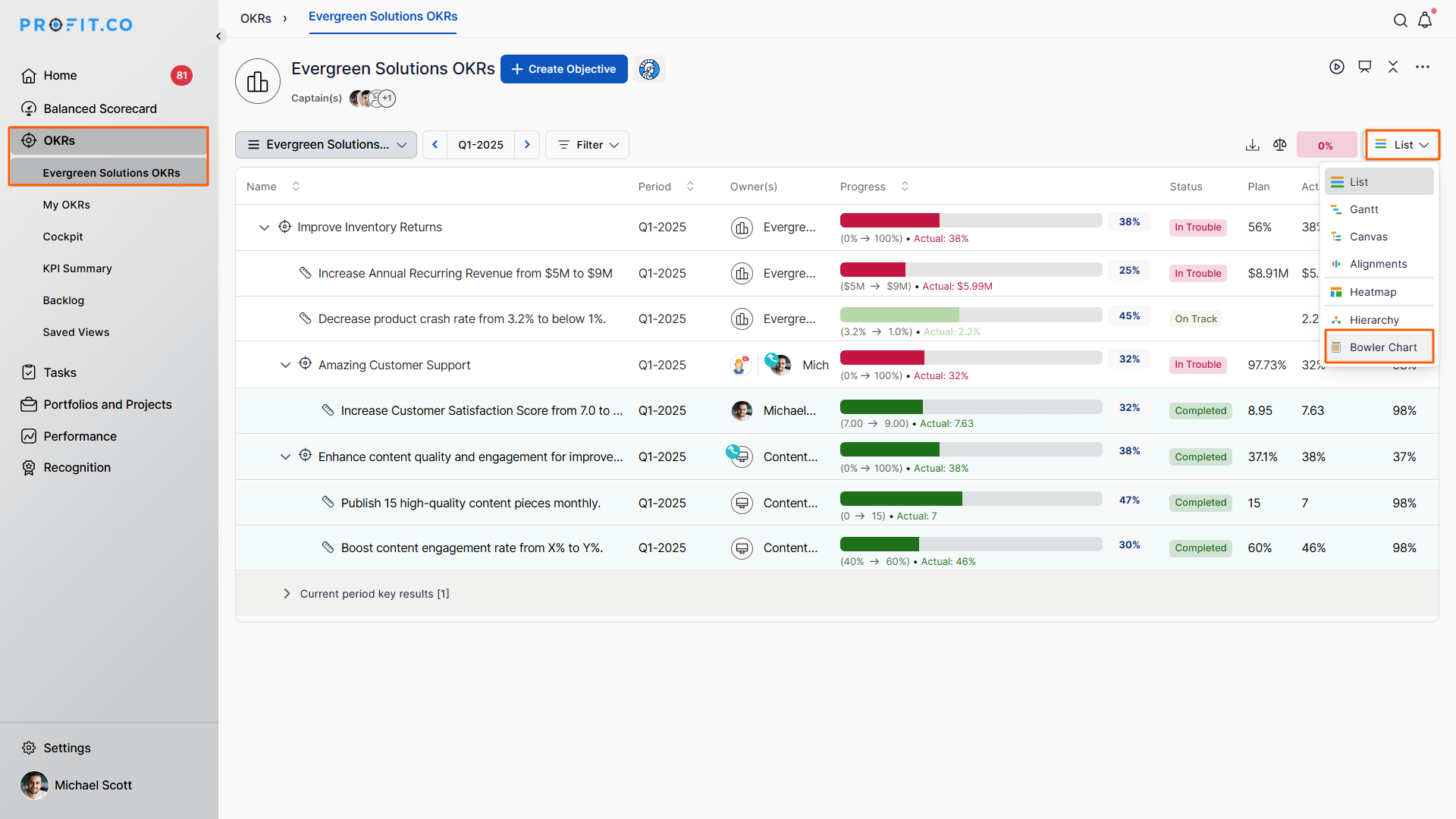1456x819 pixels.
Task: Open the comments icon near the header
Action: coord(1364,67)
